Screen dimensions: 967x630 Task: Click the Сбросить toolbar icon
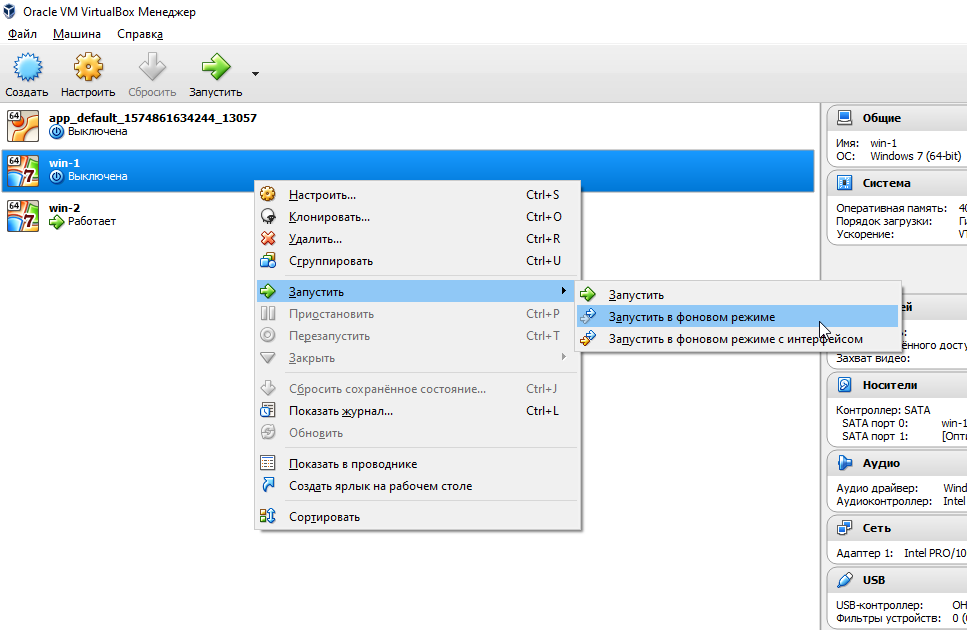point(152,67)
